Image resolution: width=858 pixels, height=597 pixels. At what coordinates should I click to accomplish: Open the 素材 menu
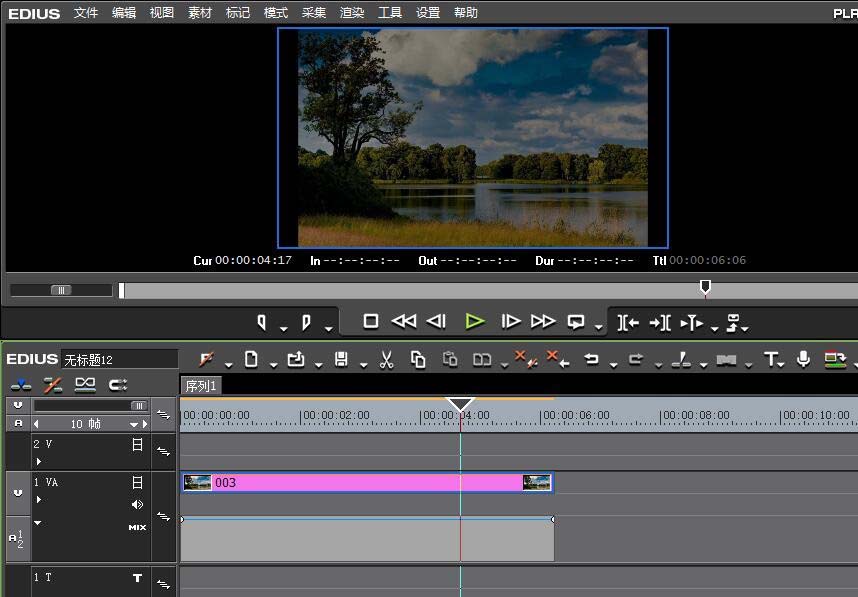point(200,13)
